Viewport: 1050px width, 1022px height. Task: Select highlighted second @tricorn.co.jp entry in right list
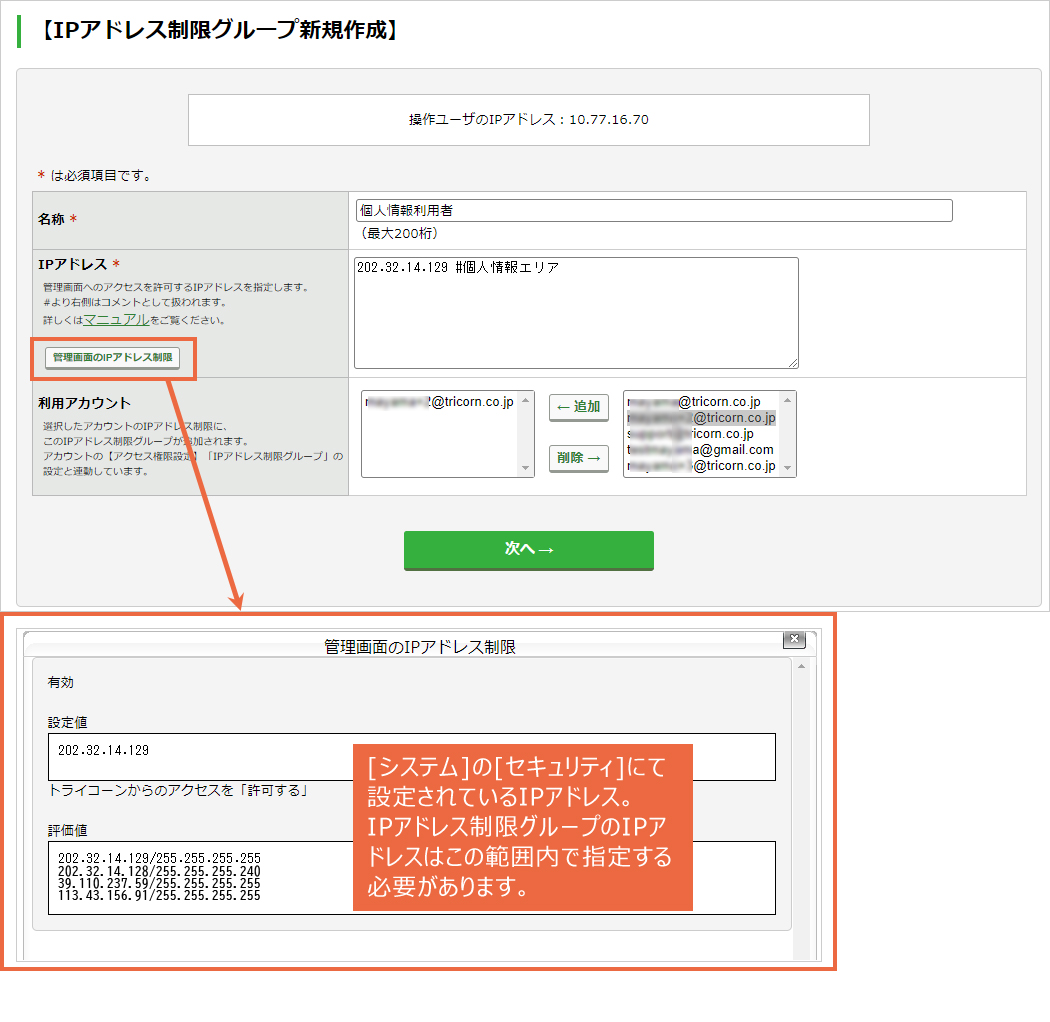coord(701,418)
